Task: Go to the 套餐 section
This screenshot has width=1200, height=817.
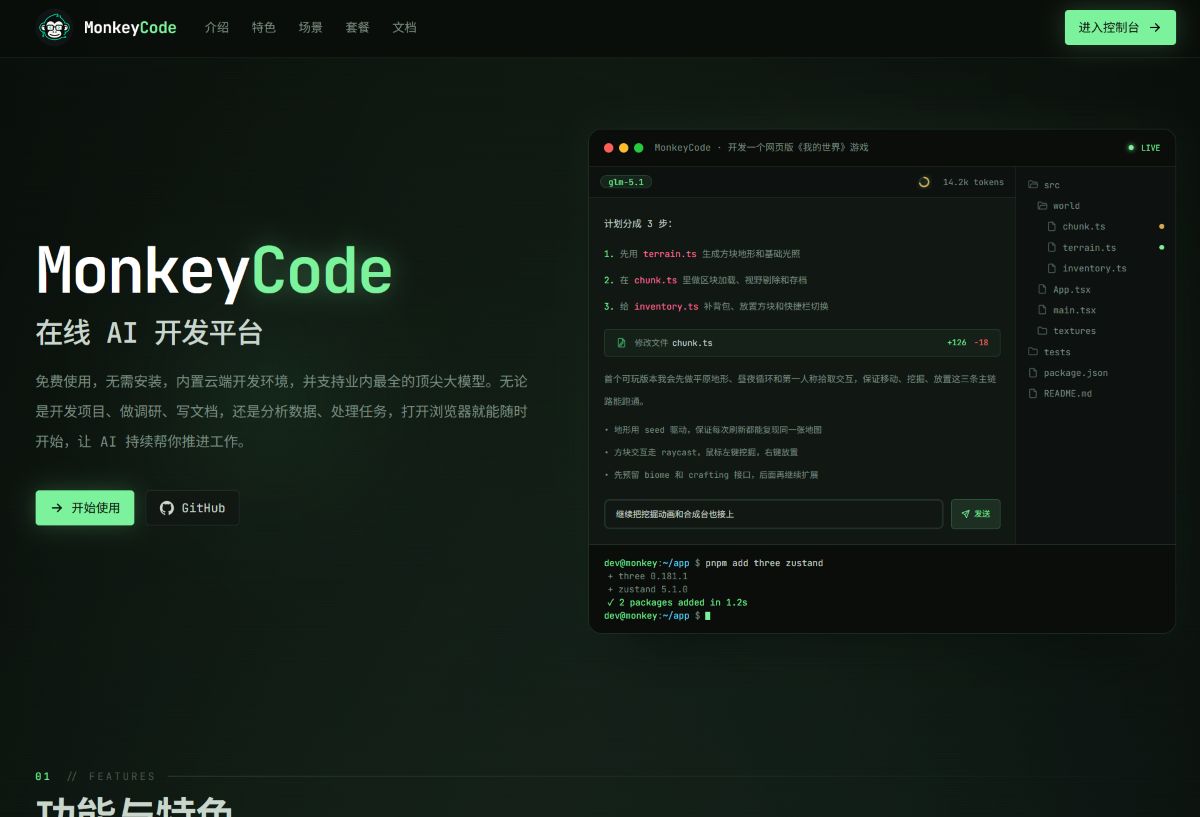Action: 358,28
